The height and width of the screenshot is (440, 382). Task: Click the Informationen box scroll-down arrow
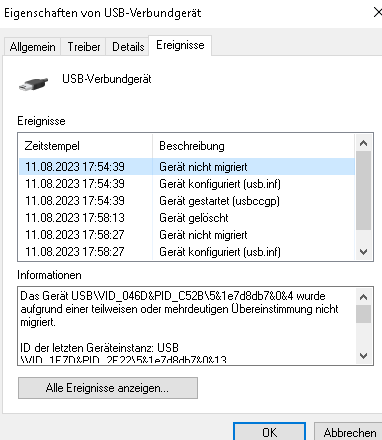point(363,355)
